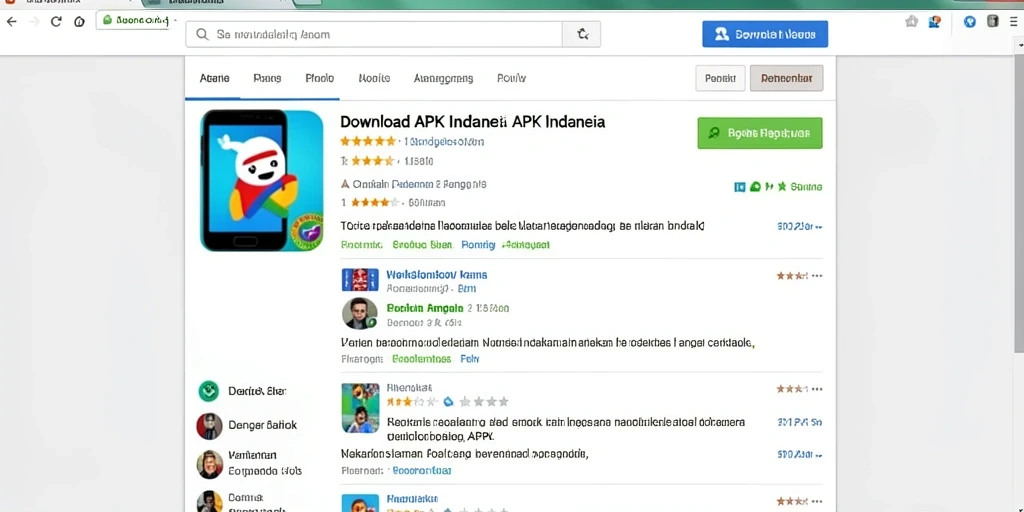
Task: Click the Sanne link beside share icons
Action: [x=807, y=187]
